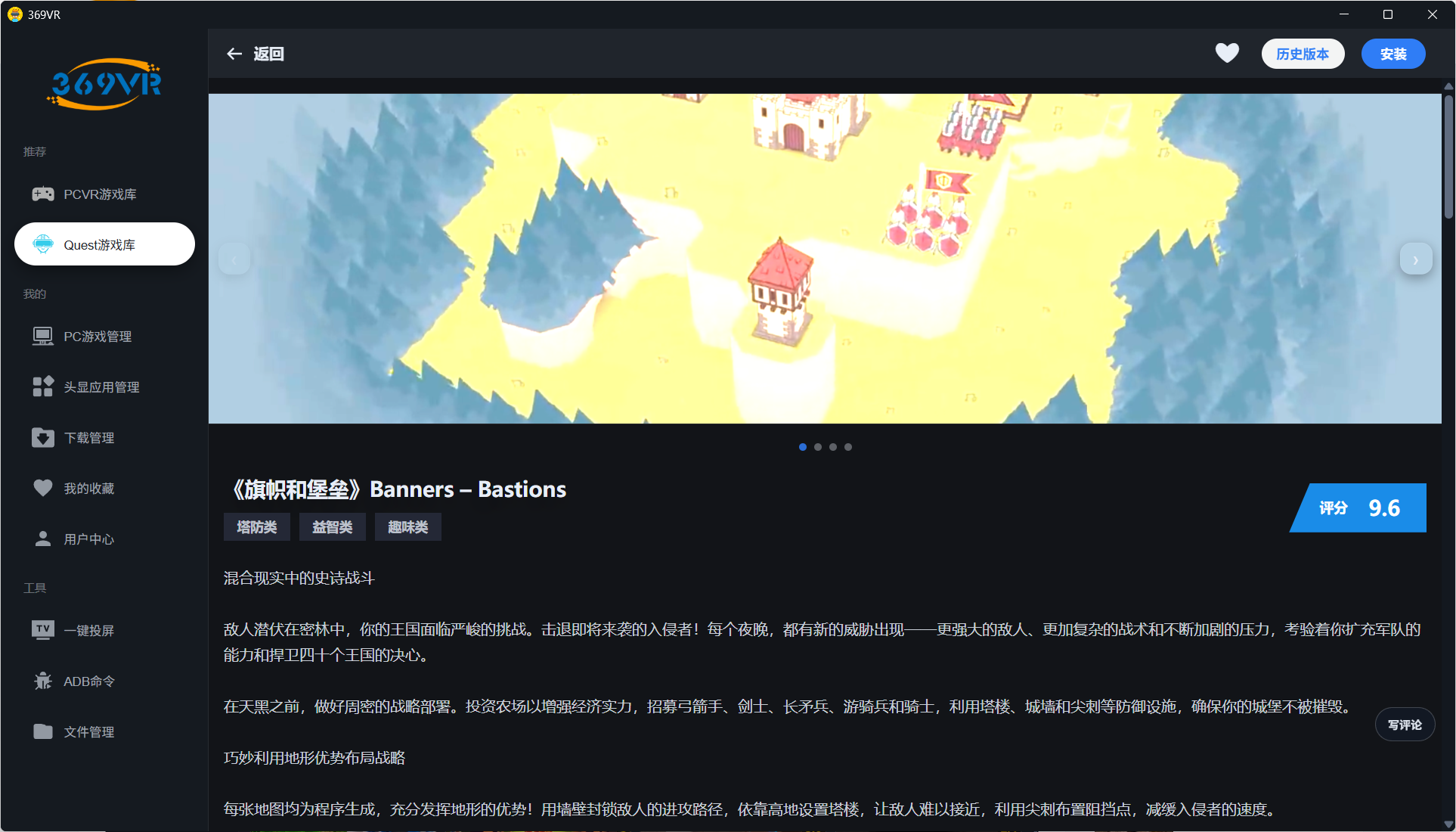This screenshot has height=832, width=1456.
Task: Open the 写评论 review composer
Action: click(x=1405, y=724)
